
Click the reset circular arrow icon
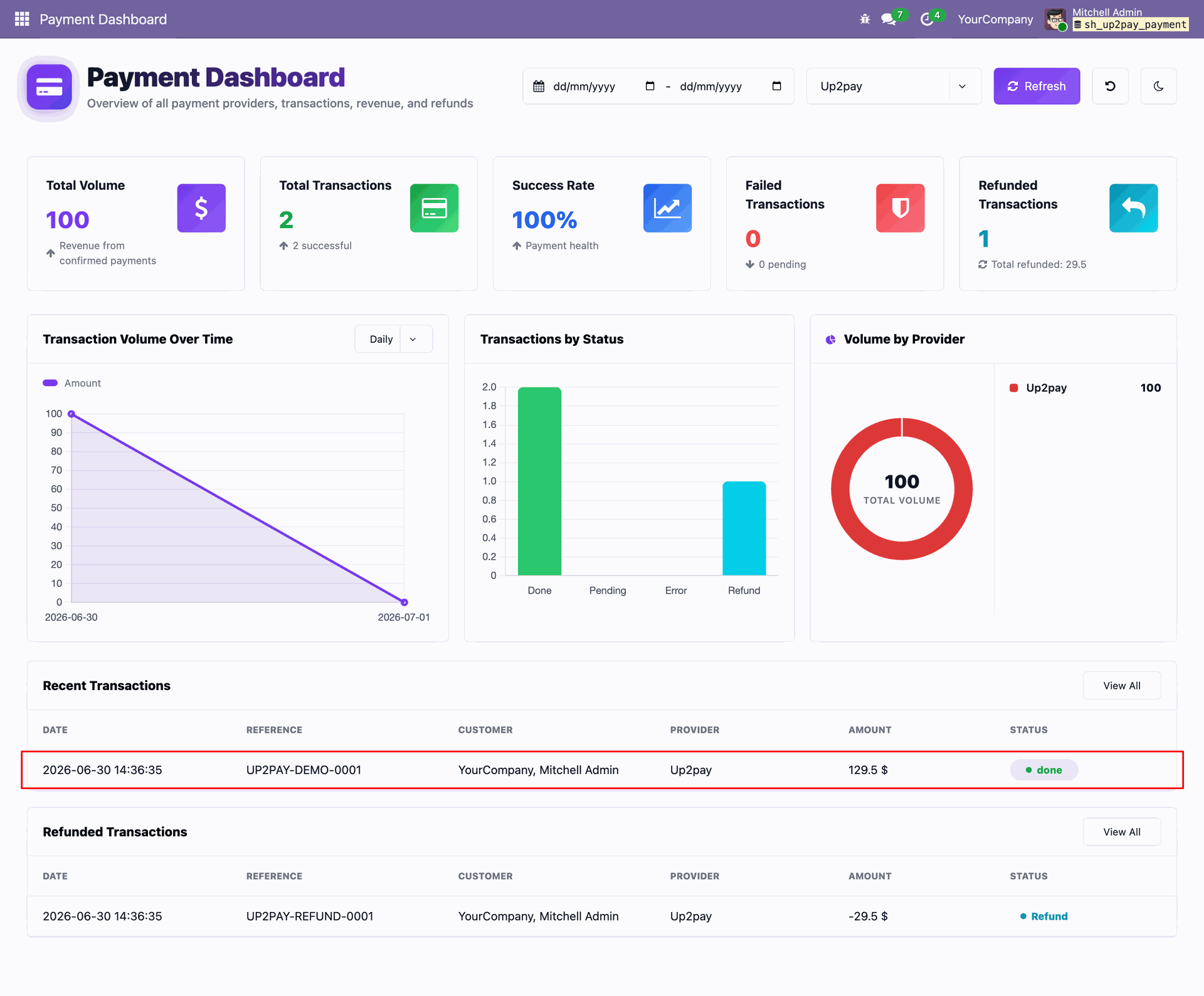point(1110,86)
